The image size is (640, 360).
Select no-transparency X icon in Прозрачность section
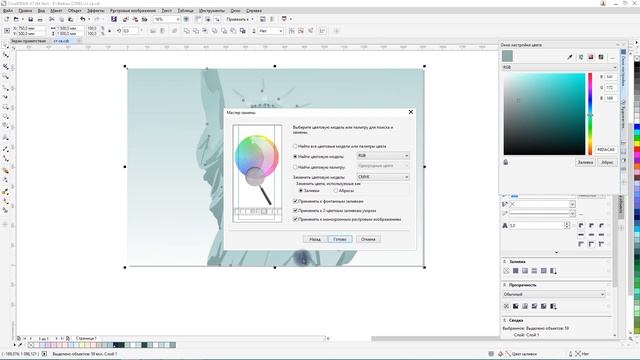coord(507,306)
